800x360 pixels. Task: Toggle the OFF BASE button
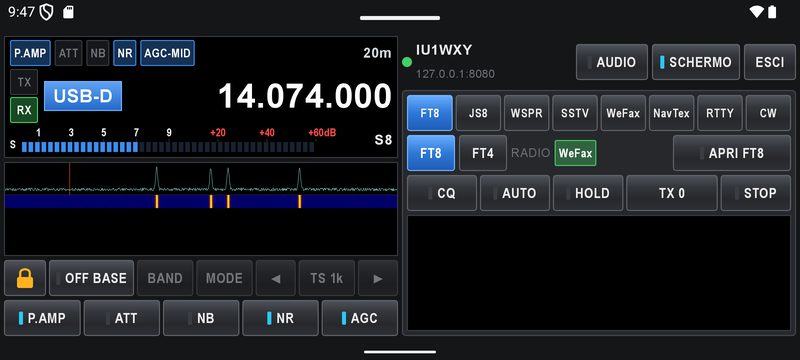point(91,278)
